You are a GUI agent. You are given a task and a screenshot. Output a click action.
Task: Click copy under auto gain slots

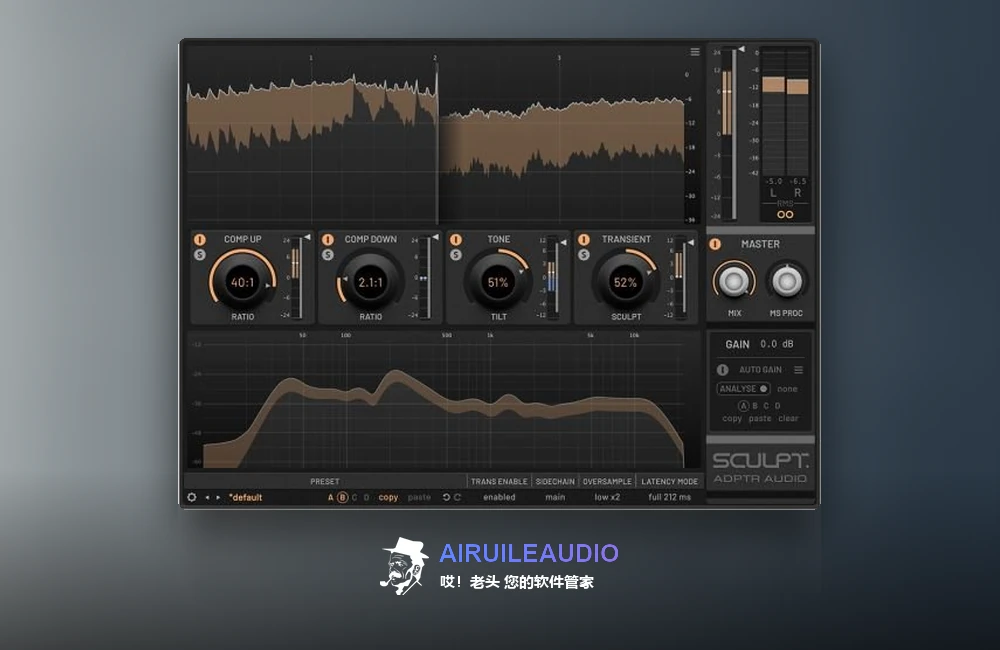click(732, 418)
